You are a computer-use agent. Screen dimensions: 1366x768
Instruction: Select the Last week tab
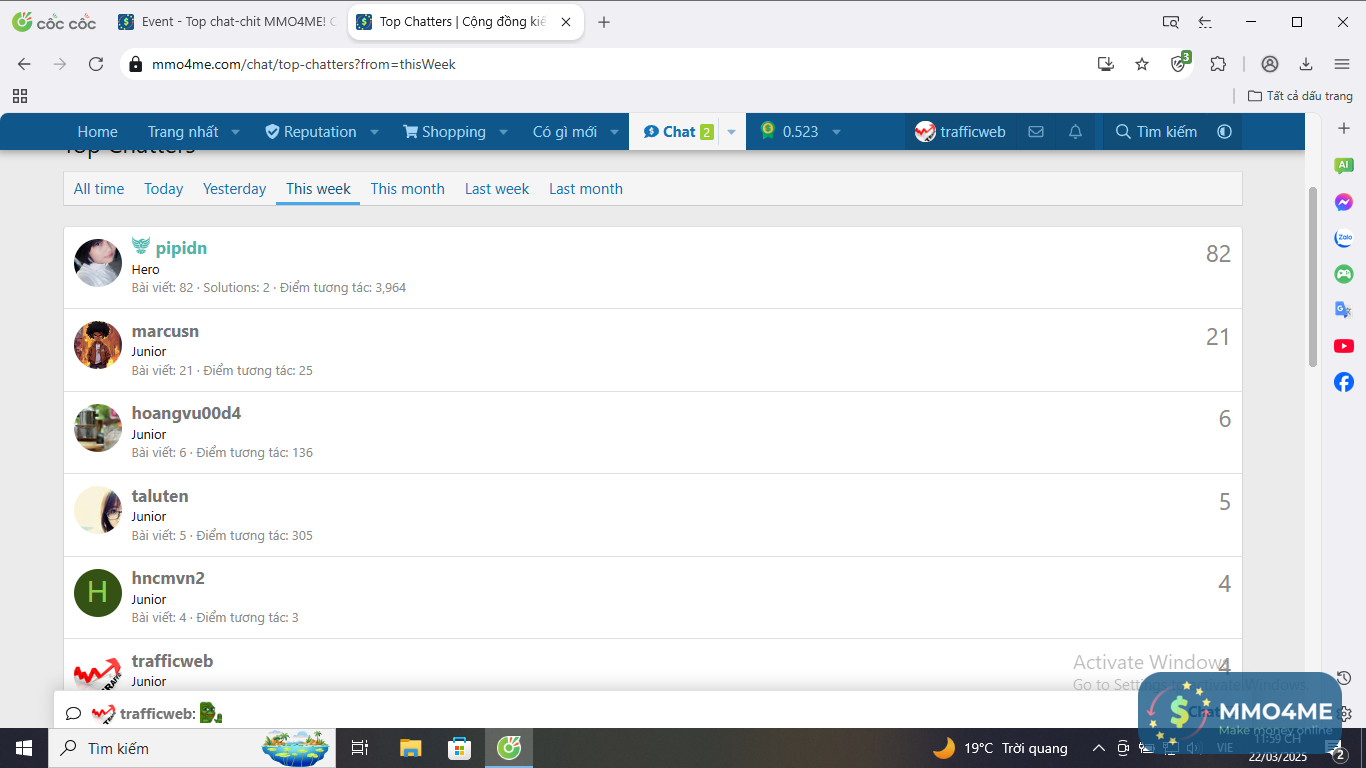(497, 188)
